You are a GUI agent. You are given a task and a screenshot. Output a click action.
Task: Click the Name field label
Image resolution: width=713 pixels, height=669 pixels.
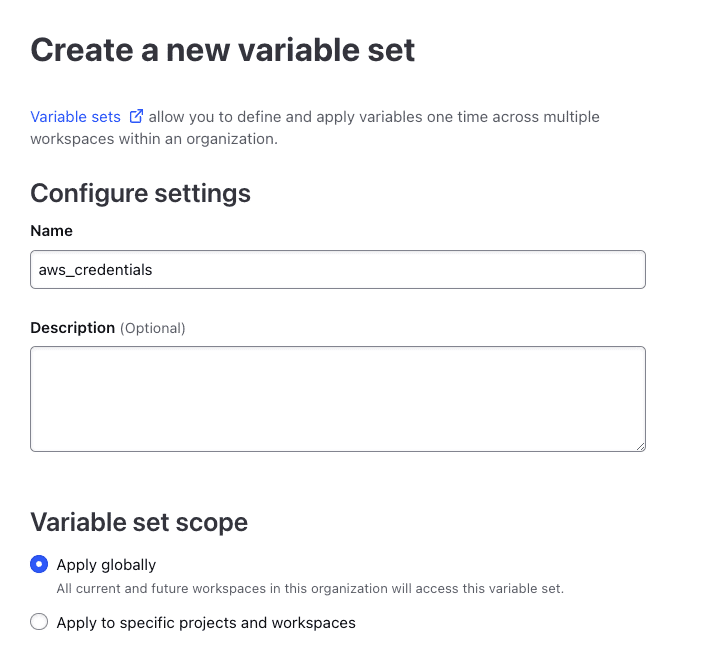tap(51, 231)
